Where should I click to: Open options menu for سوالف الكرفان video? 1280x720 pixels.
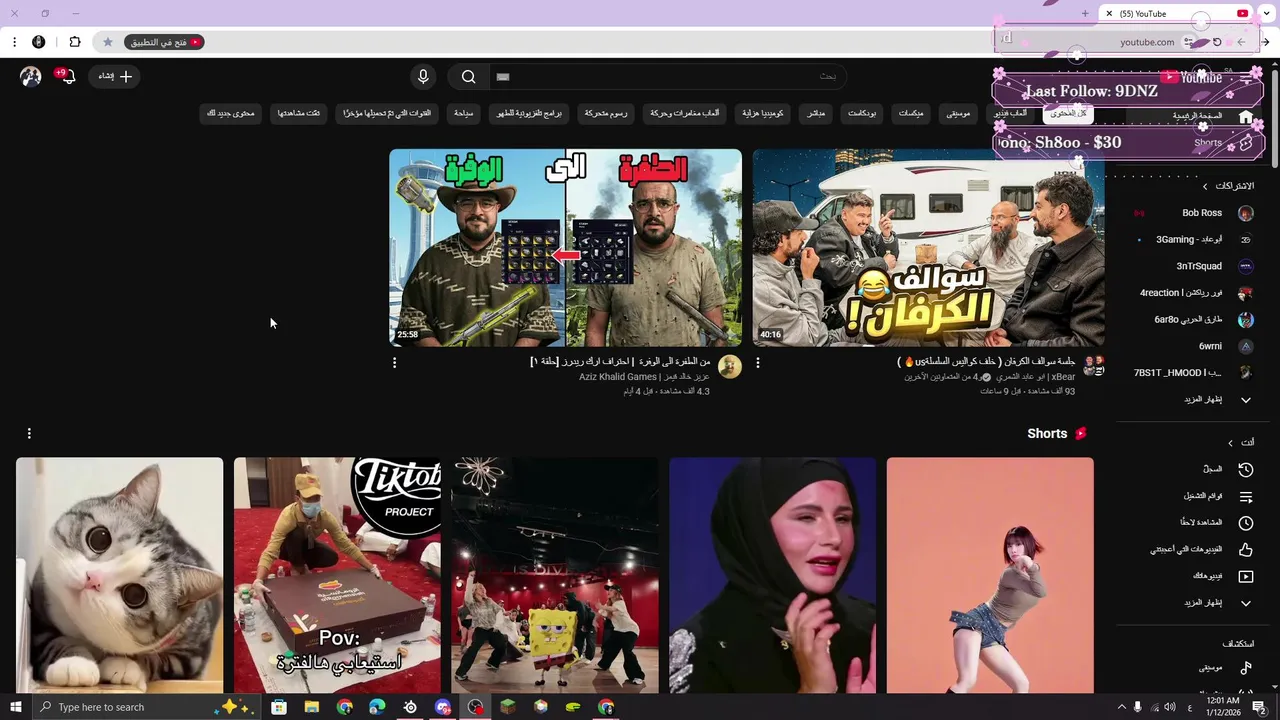click(757, 363)
